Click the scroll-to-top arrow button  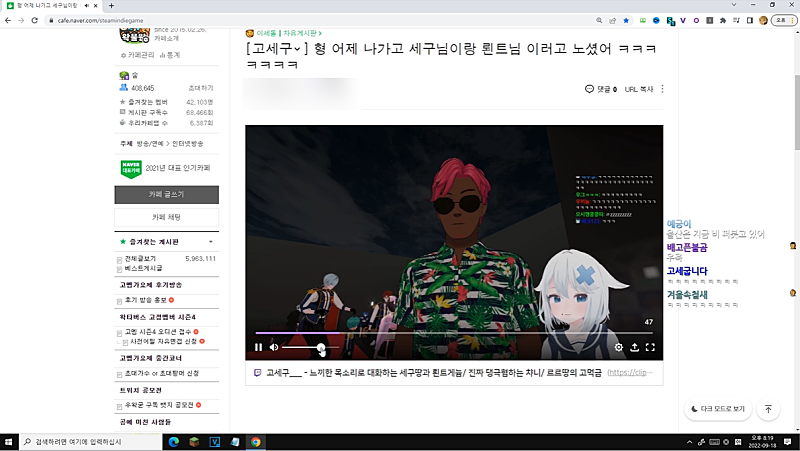click(768, 409)
